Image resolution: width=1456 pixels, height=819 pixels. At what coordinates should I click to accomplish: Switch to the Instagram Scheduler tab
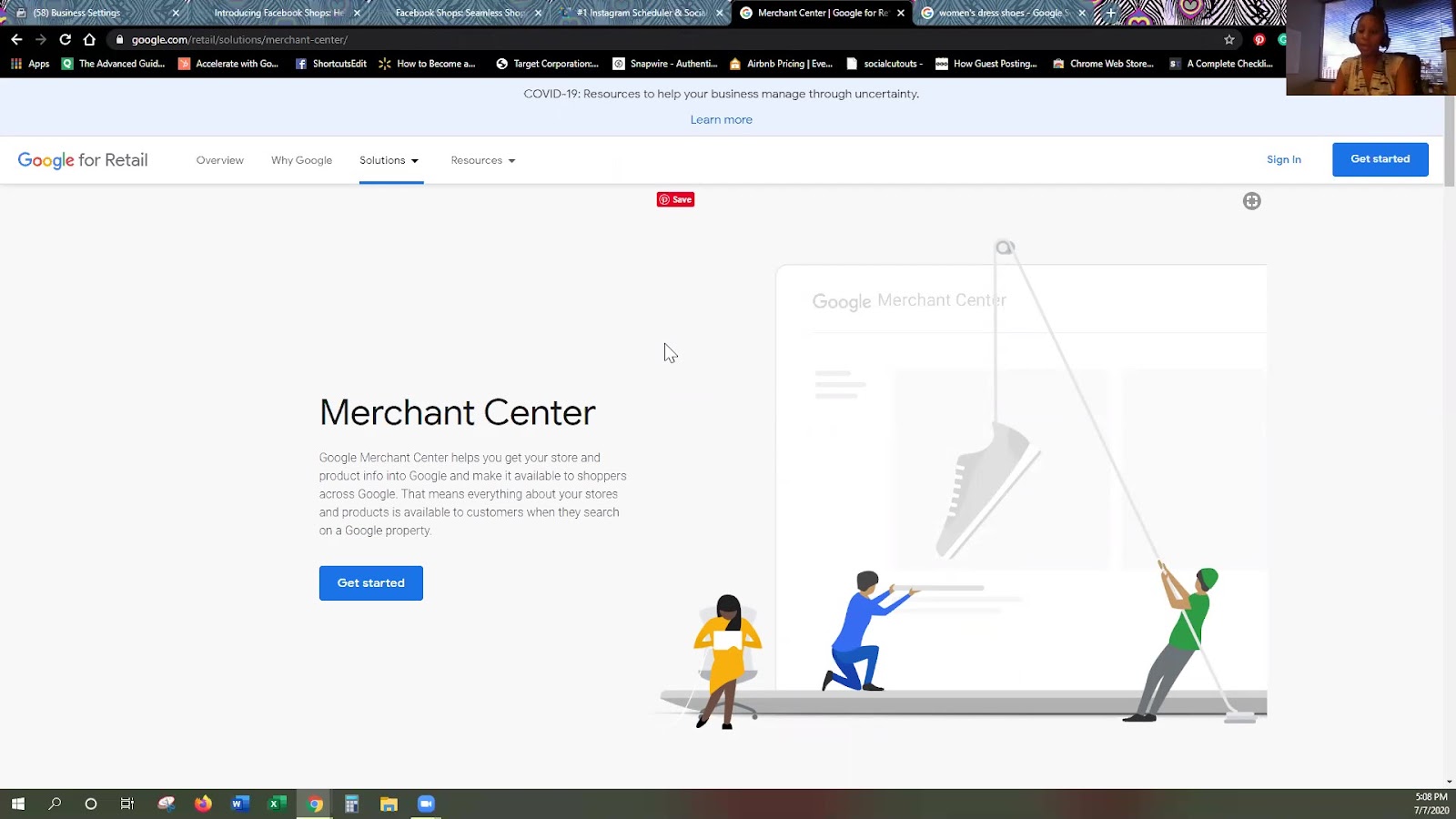pos(641,13)
